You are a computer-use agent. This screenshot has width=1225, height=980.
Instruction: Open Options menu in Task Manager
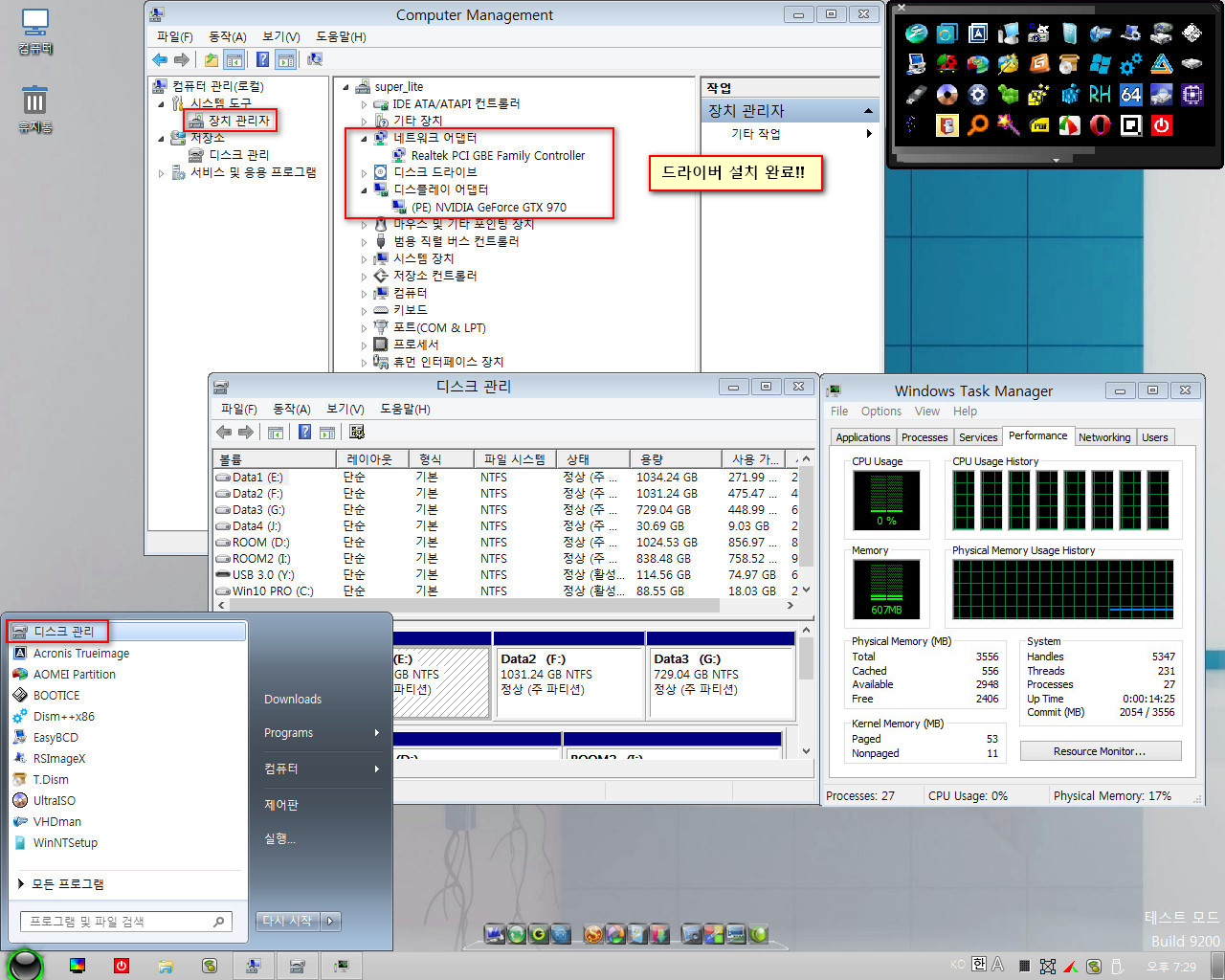(x=880, y=411)
